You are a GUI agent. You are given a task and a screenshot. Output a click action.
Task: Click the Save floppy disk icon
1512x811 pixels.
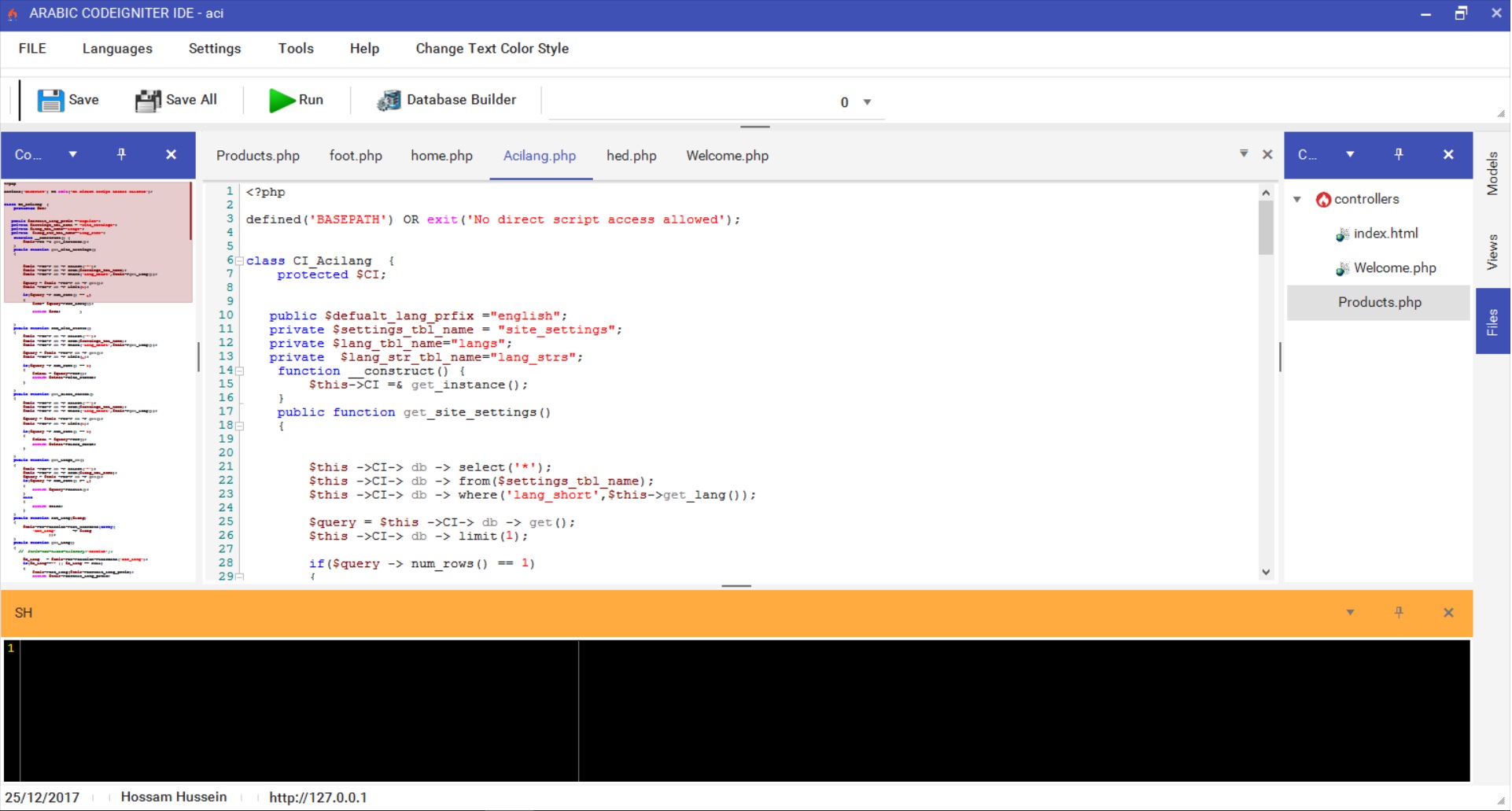[50, 100]
